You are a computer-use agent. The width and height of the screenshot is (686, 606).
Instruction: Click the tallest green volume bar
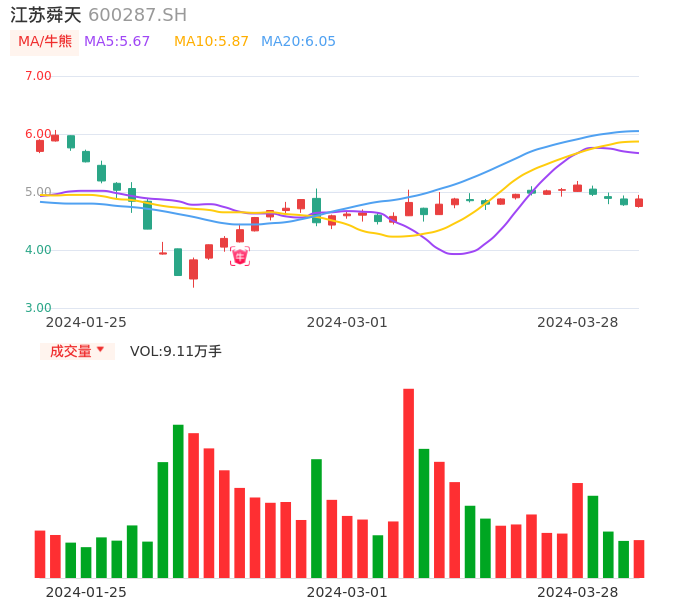(178, 501)
